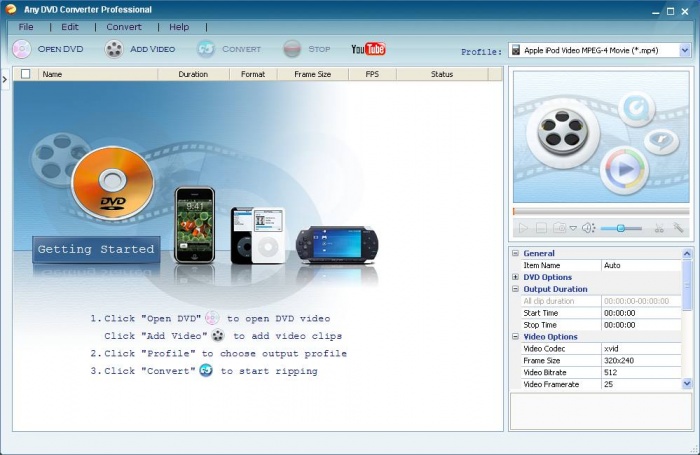Click the QuickTime icon in preview
Image resolution: width=700 pixels, height=455 pixels.
[x=637, y=108]
